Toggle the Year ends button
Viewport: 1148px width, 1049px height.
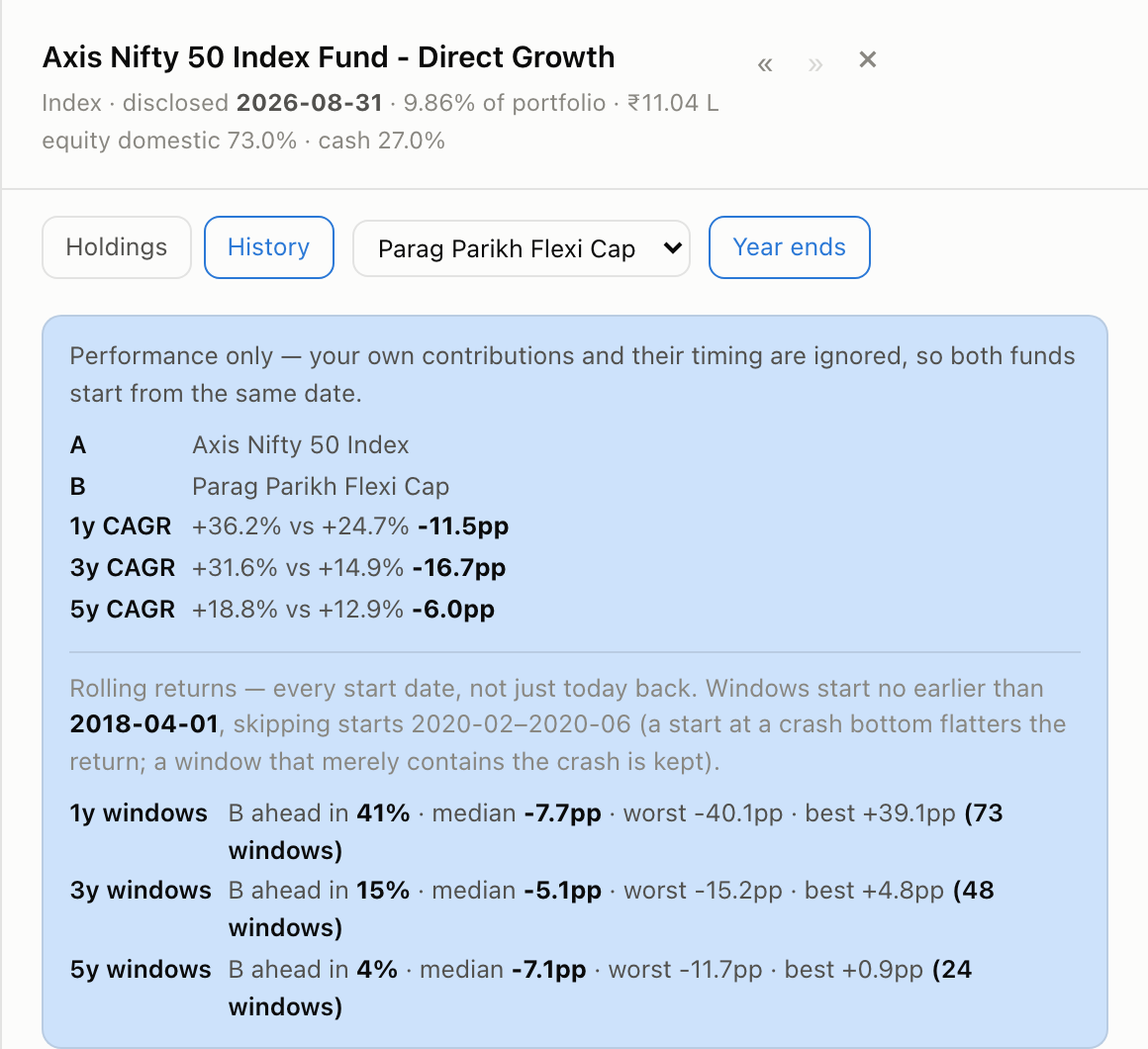coord(790,247)
